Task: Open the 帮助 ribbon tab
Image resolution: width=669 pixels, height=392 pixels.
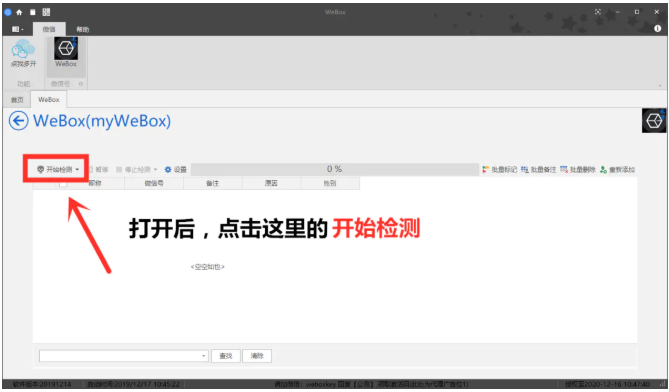Action: point(82,29)
